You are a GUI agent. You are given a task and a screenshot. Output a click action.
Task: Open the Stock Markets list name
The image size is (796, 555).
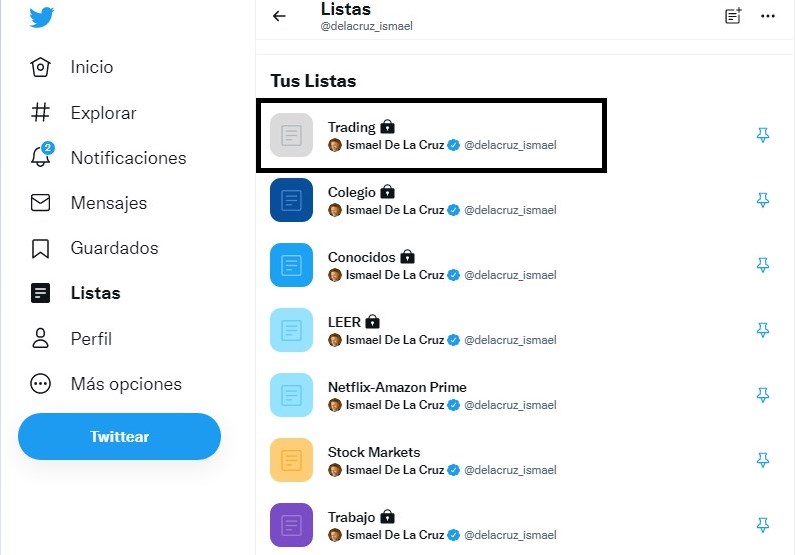[374, 452]
